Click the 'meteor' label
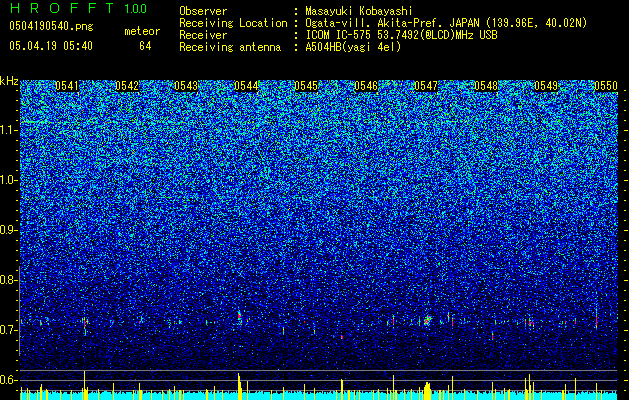Viewport: 629px width, 400px height. [x=142, y=31]
